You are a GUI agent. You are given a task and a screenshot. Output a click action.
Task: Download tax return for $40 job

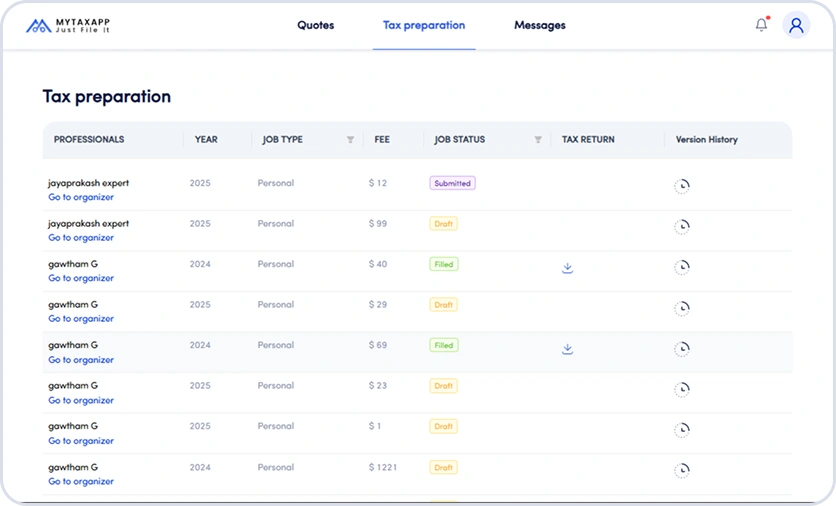(x=567, y=268)
